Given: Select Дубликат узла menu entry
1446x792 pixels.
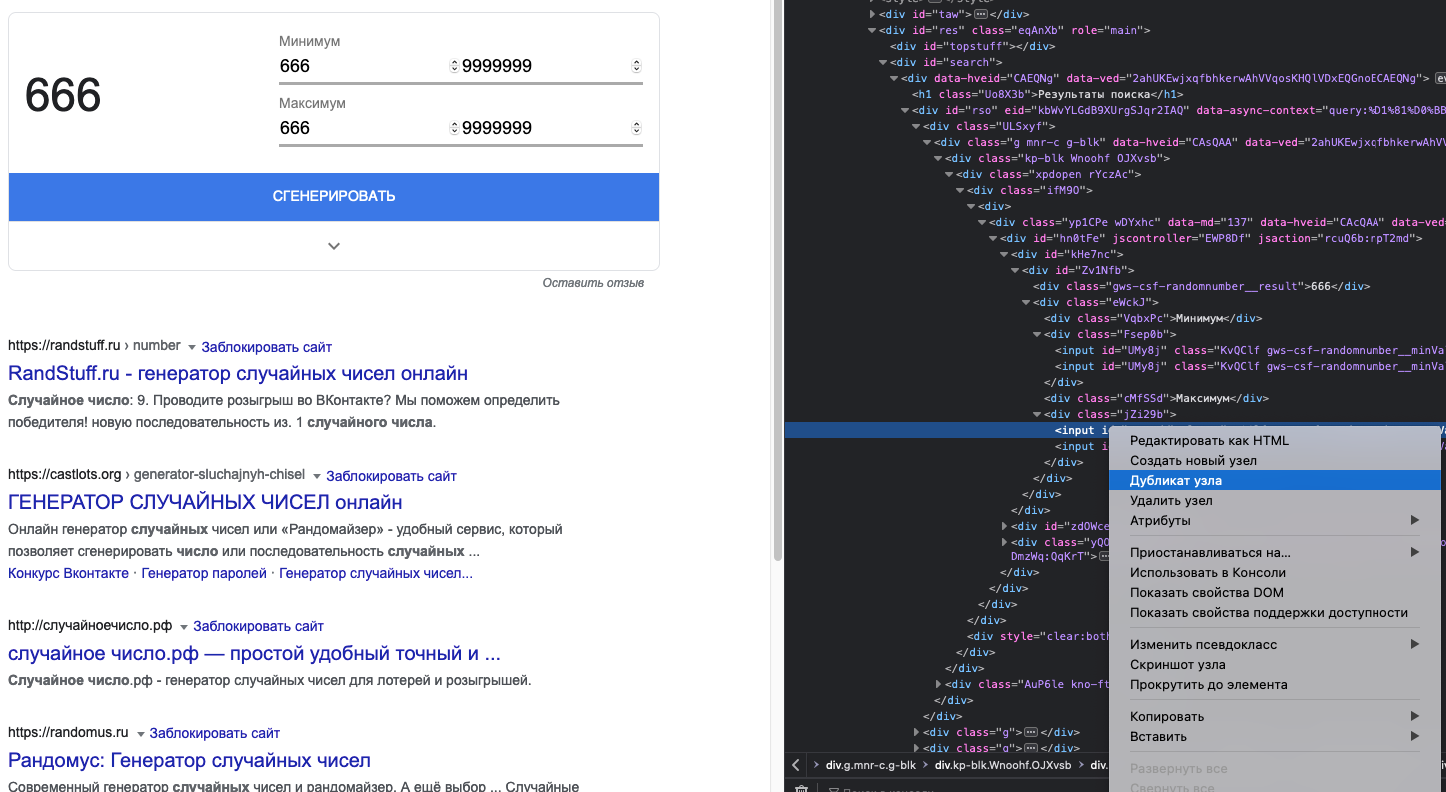Looking at the screenshot, I should coord(1275,480).
